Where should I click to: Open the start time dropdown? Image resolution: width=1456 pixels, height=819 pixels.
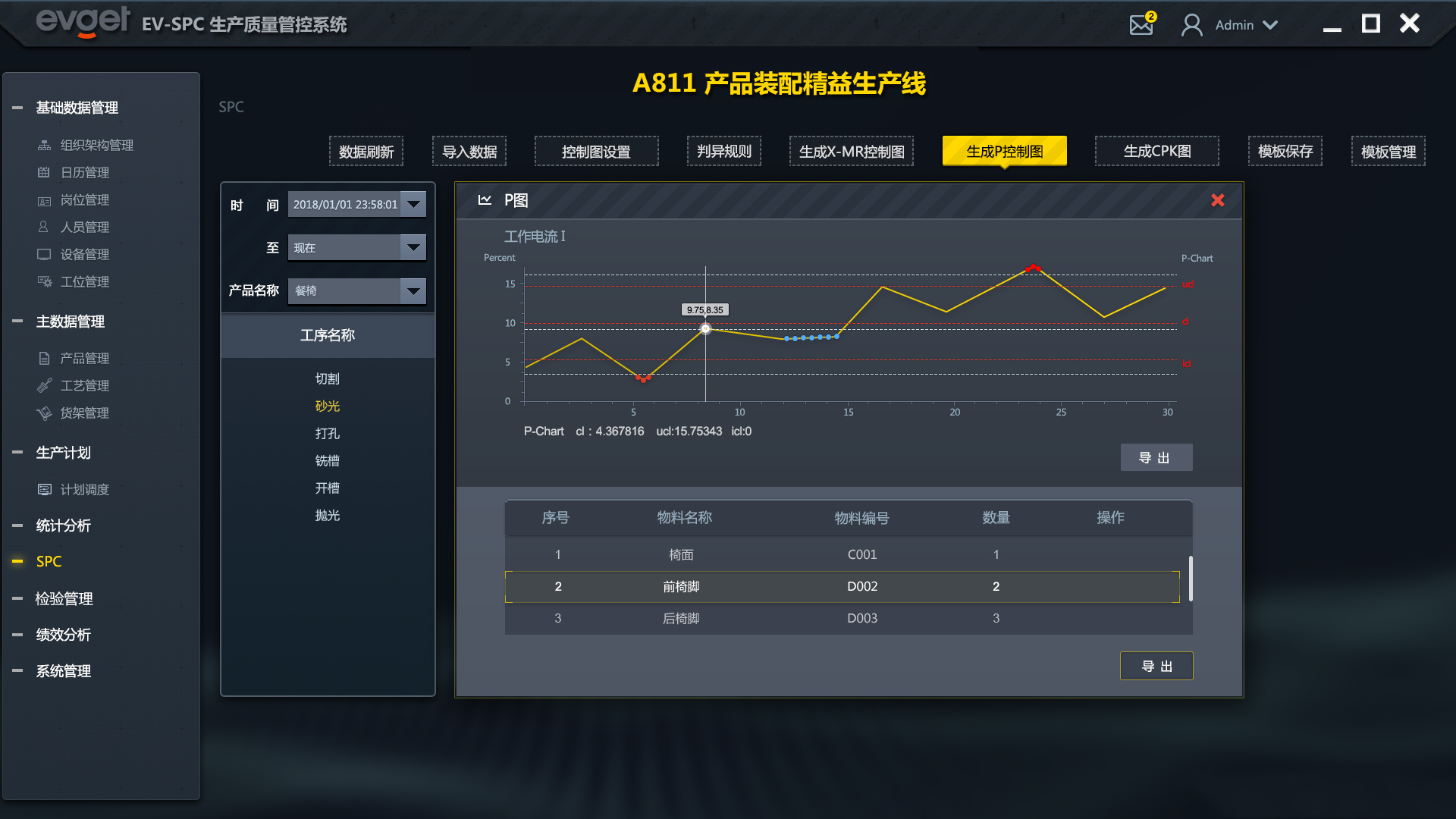pos(413,204)
